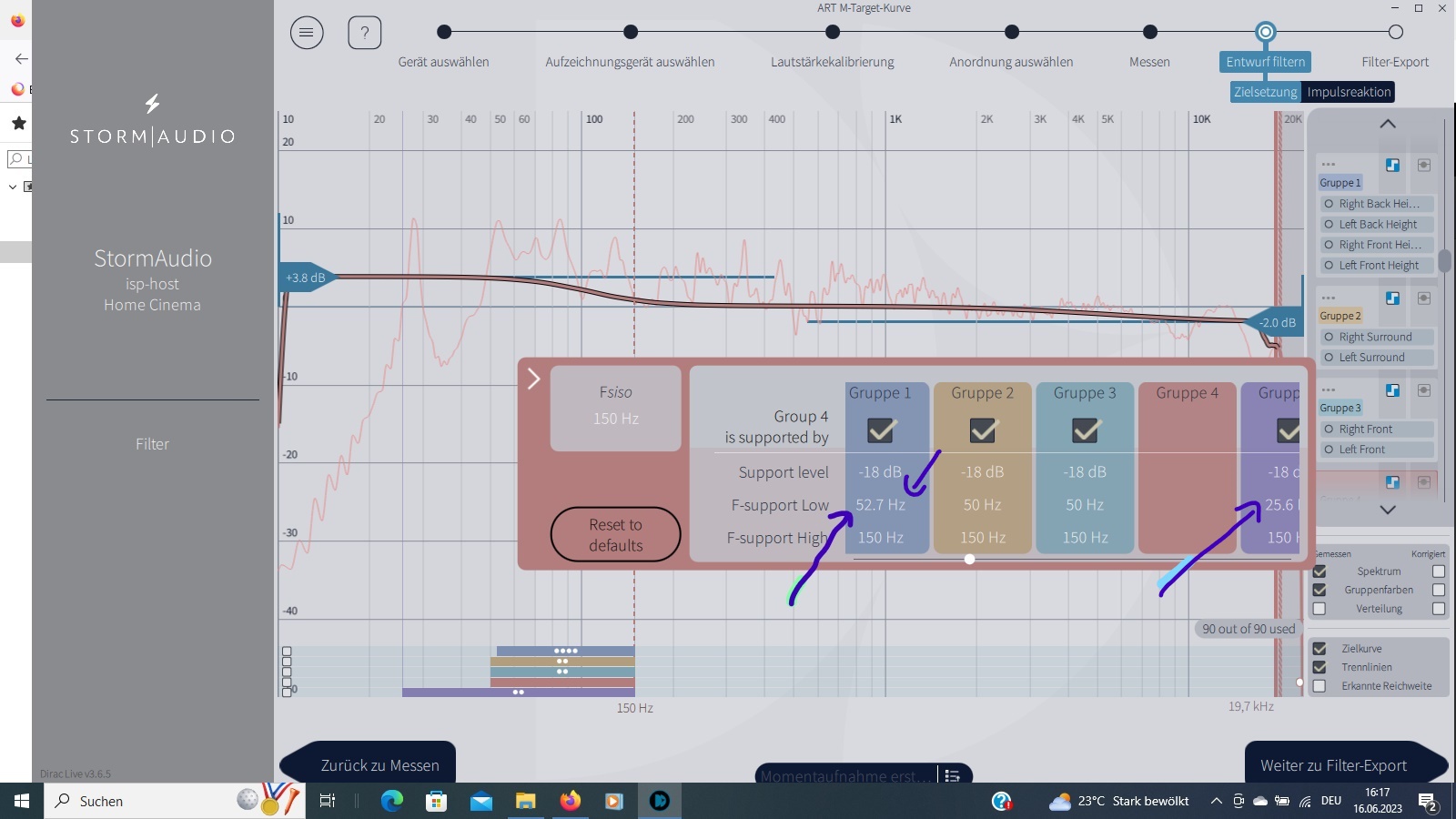Select the Left Front channel
The image size is (1456, 819).
pyautogui.click(x=1376, y=450)
